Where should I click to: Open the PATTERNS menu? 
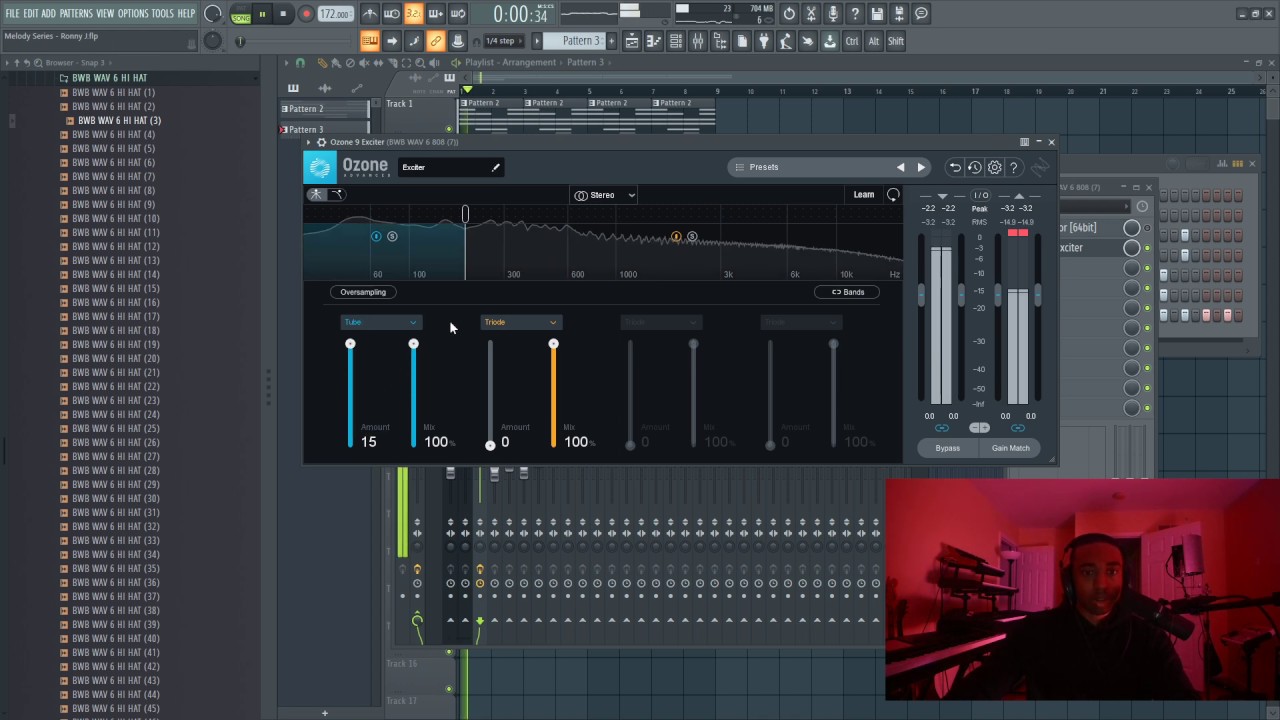coord(76,13)
